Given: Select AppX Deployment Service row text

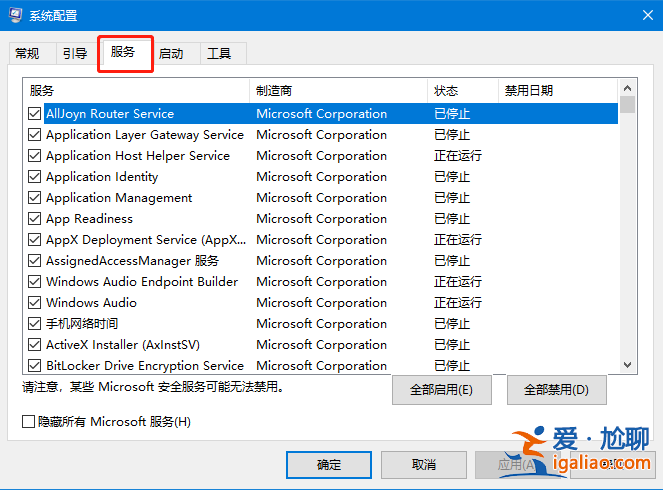Looking at the screenshot, I should (146, 240).
